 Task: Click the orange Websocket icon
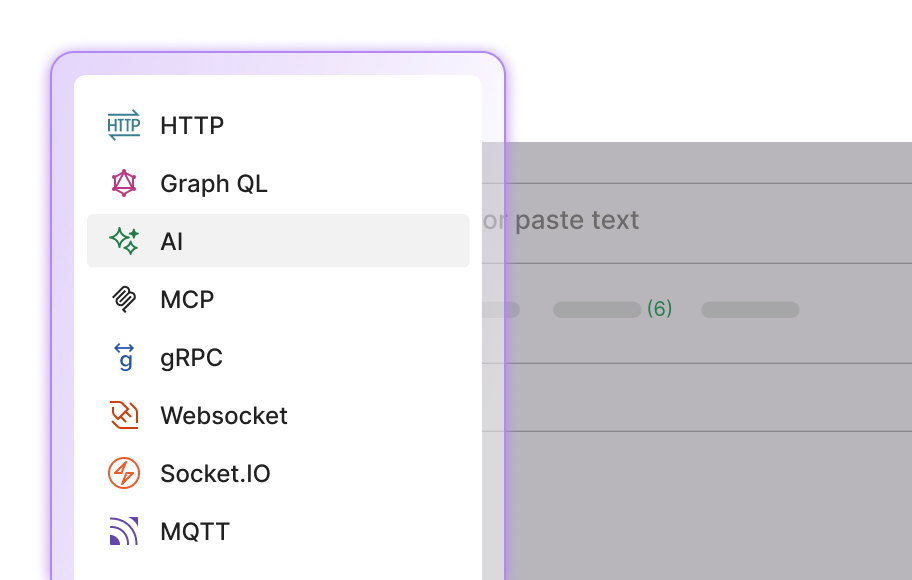tap(124, 415)
